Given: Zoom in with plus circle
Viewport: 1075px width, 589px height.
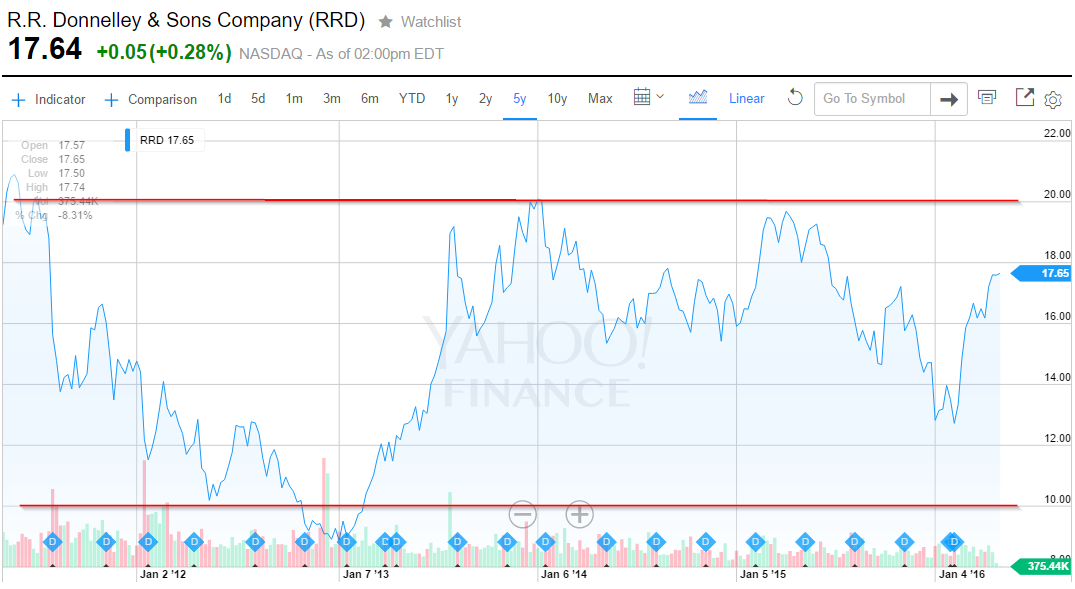Looking at the screenshot, I should pyautogui.click(x=579, y=514).
